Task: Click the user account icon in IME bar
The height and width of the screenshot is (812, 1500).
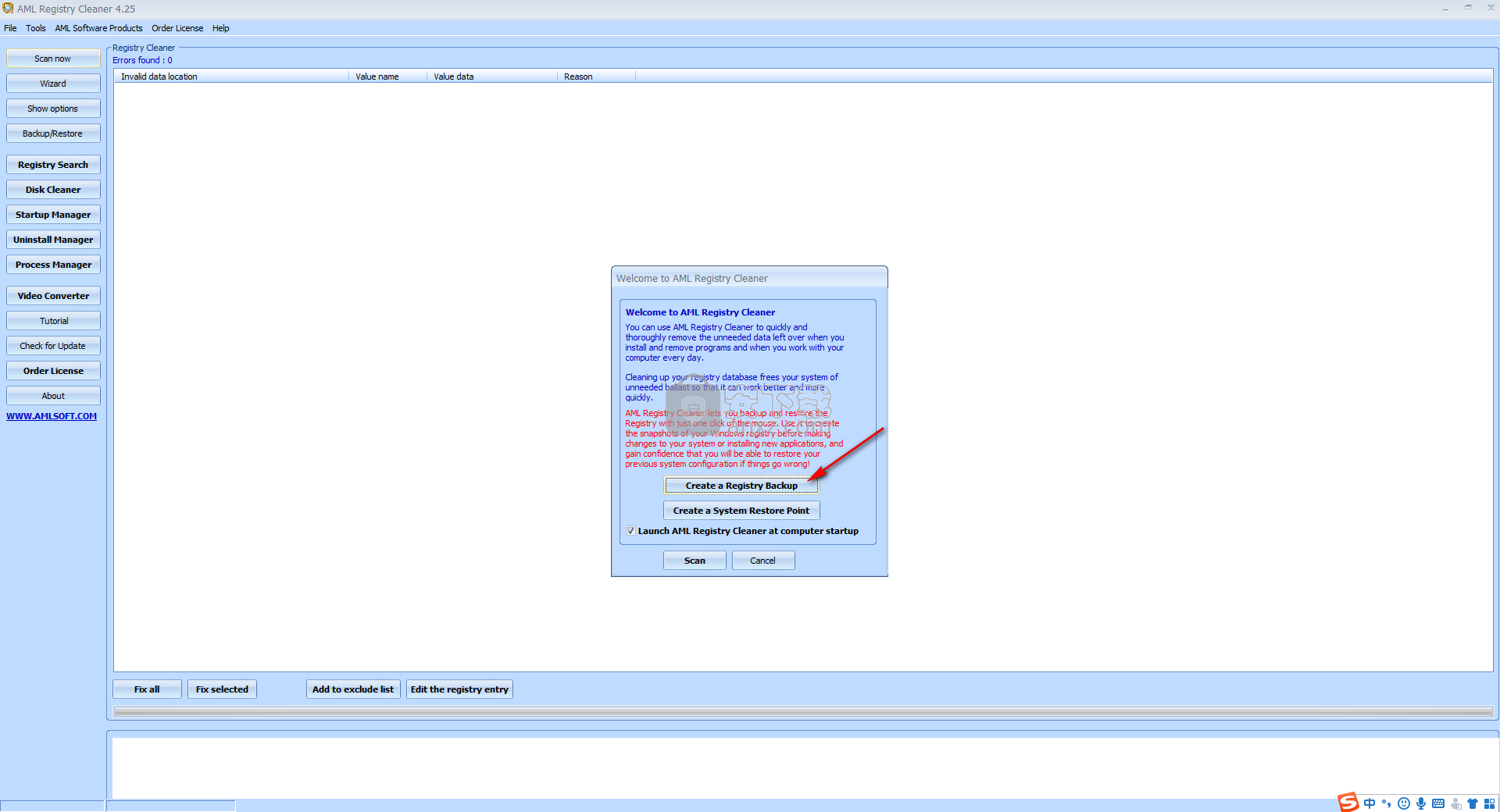Action: point(1455,803)
